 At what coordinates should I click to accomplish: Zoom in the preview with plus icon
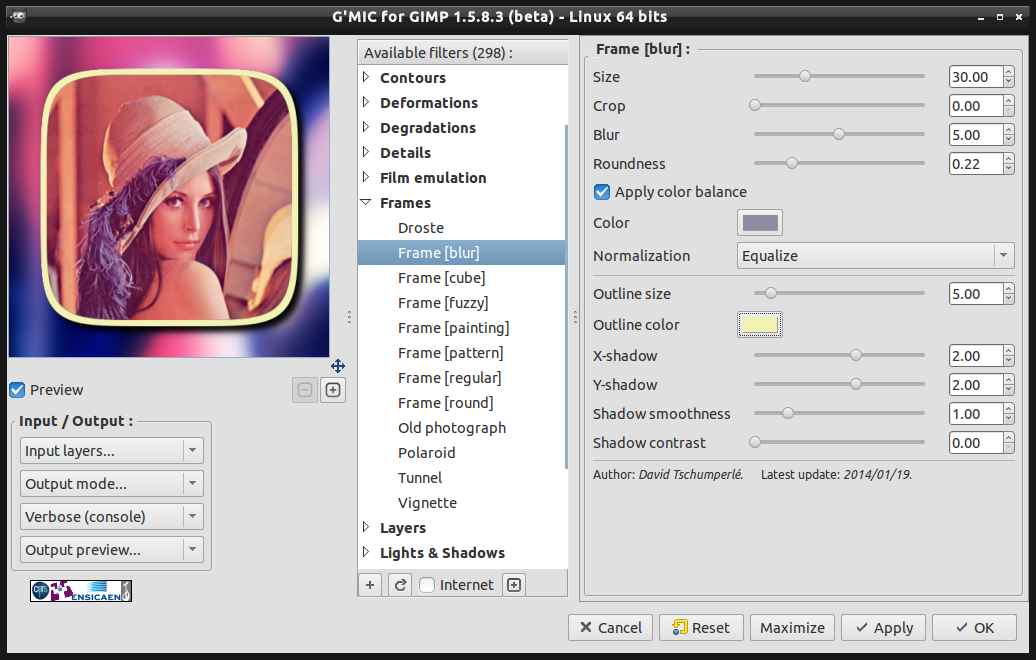click(333, 390)
